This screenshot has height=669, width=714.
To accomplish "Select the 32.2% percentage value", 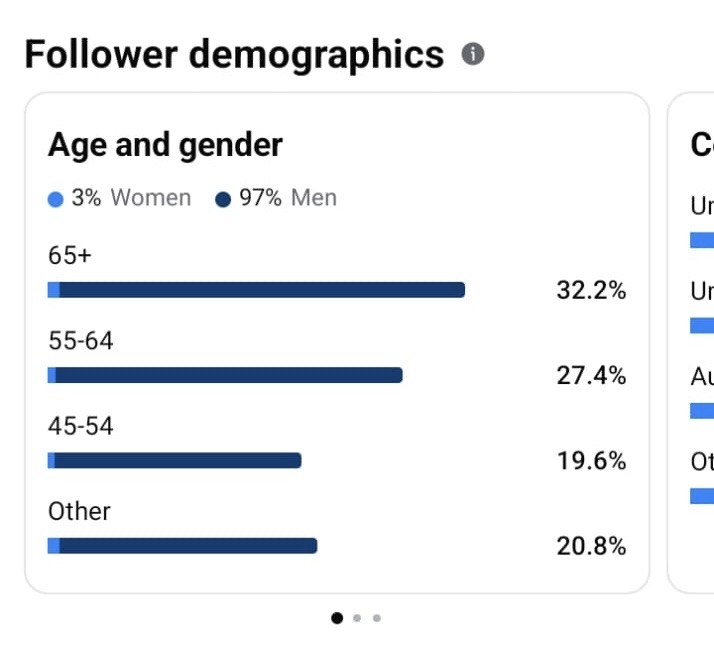I will (591, 290).
